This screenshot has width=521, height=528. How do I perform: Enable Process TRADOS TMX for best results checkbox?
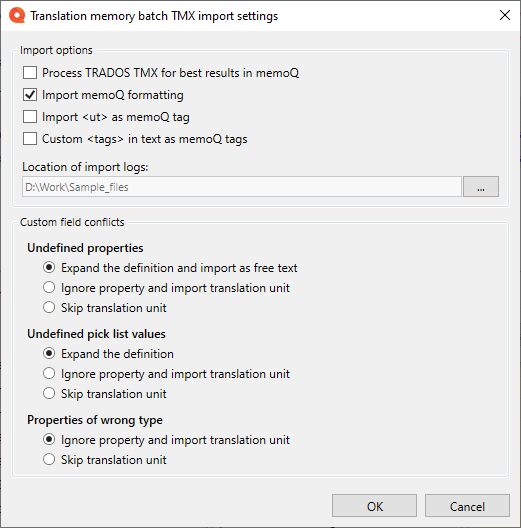click(x=30, y=73)
